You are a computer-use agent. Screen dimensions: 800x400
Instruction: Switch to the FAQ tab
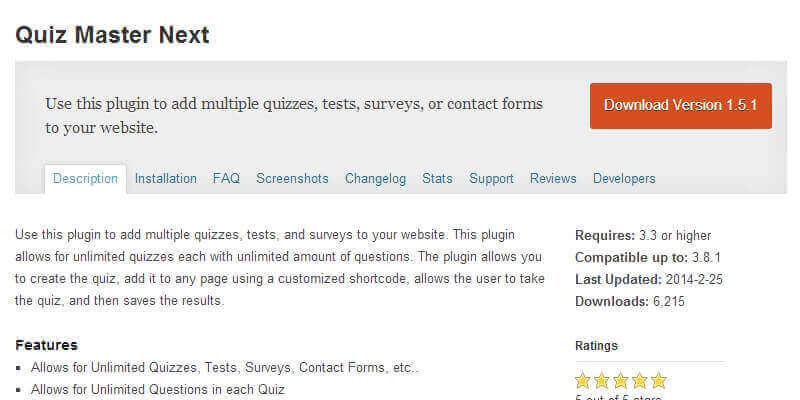pos(226,179)
